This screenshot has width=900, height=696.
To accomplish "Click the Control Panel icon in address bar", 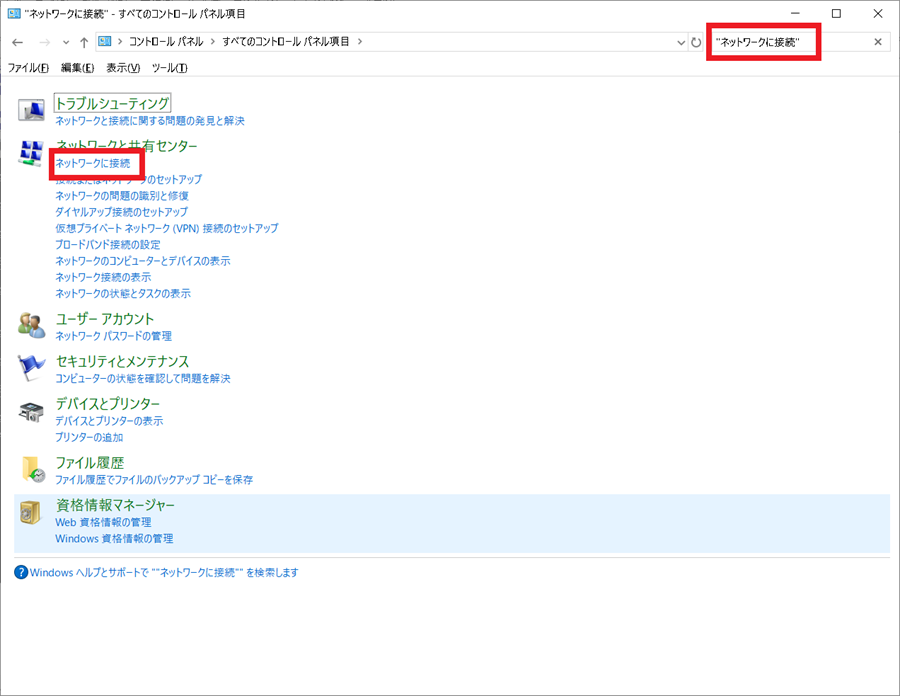I will click(x=104, y=41).
